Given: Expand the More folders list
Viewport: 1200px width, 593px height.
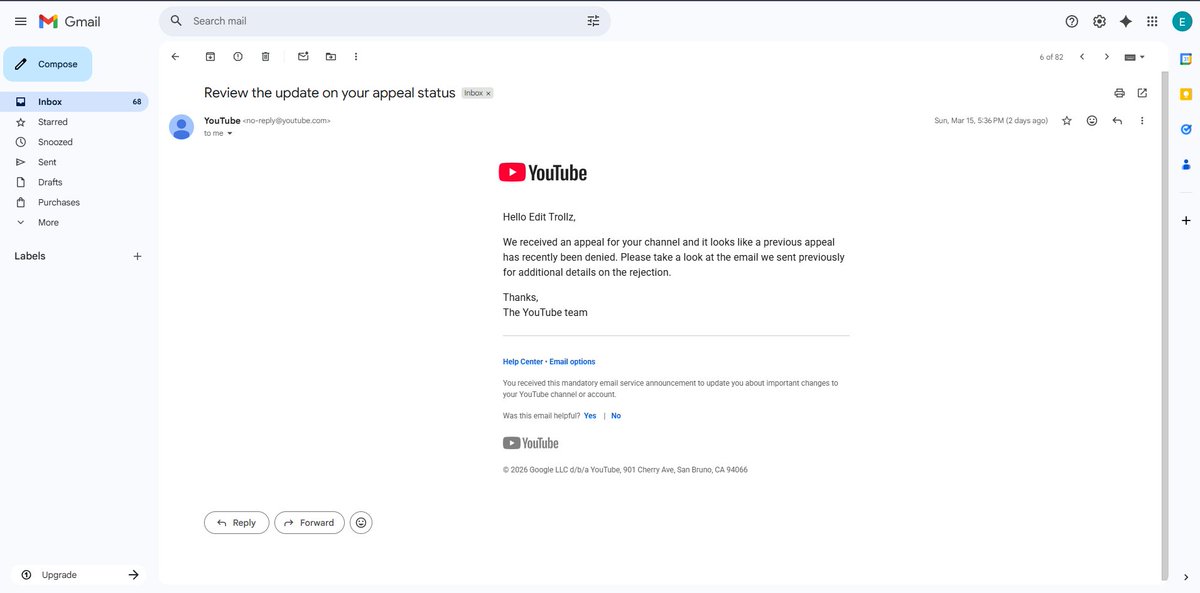Looking at the screenshot, I should 48,222.
